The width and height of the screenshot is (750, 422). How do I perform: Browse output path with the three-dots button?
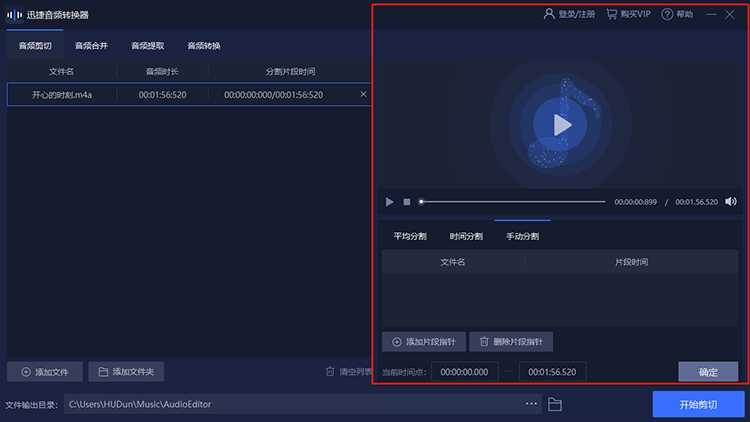click(x=531, y=404)
